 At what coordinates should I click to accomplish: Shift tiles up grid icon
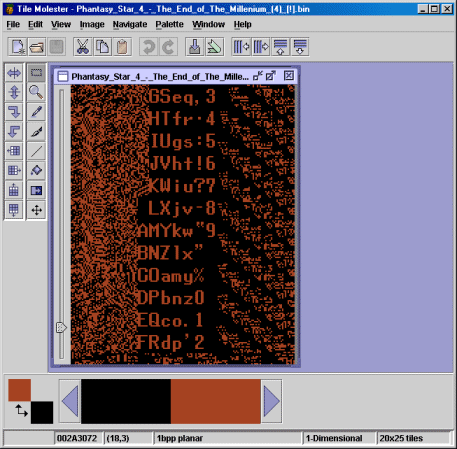coord(14,190)
